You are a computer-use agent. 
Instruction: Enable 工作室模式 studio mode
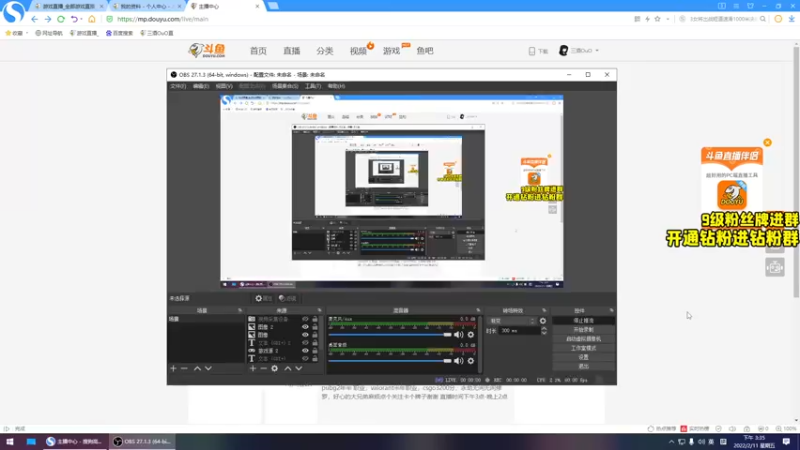(584, 348)
